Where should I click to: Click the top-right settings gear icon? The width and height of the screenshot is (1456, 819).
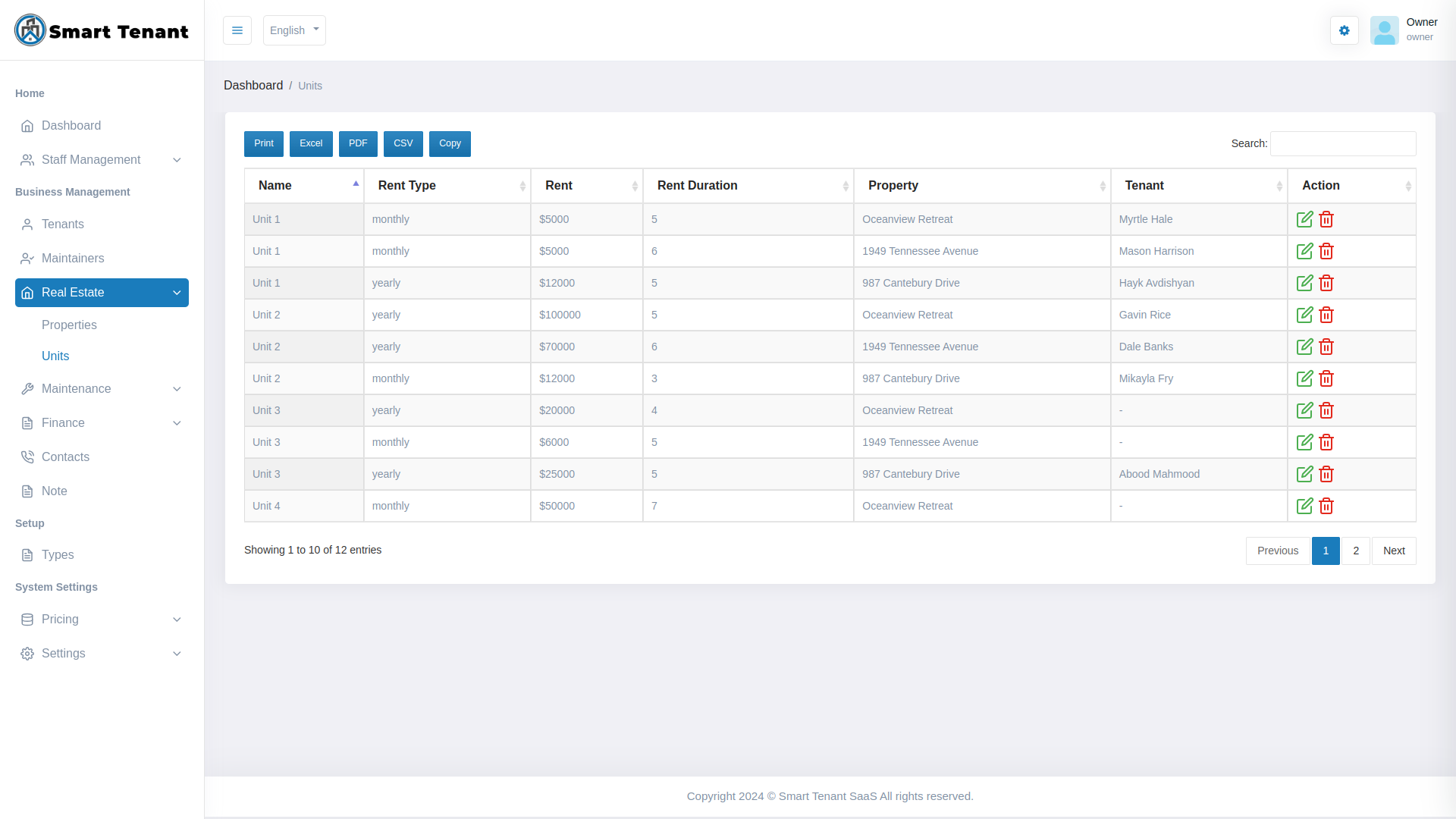coord(1344,30)
